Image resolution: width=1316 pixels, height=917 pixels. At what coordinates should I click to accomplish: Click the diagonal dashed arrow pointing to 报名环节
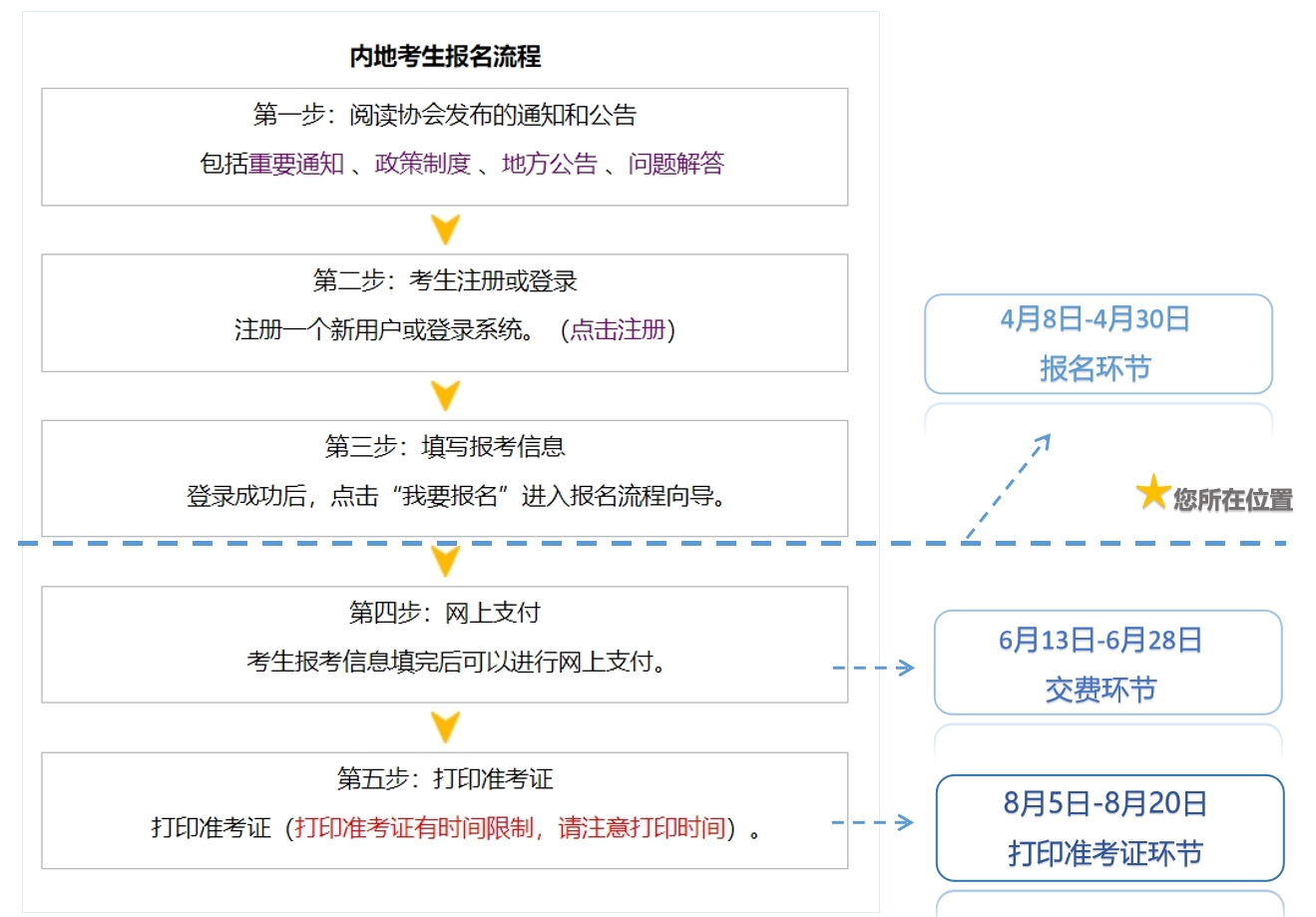[1008, 487]
